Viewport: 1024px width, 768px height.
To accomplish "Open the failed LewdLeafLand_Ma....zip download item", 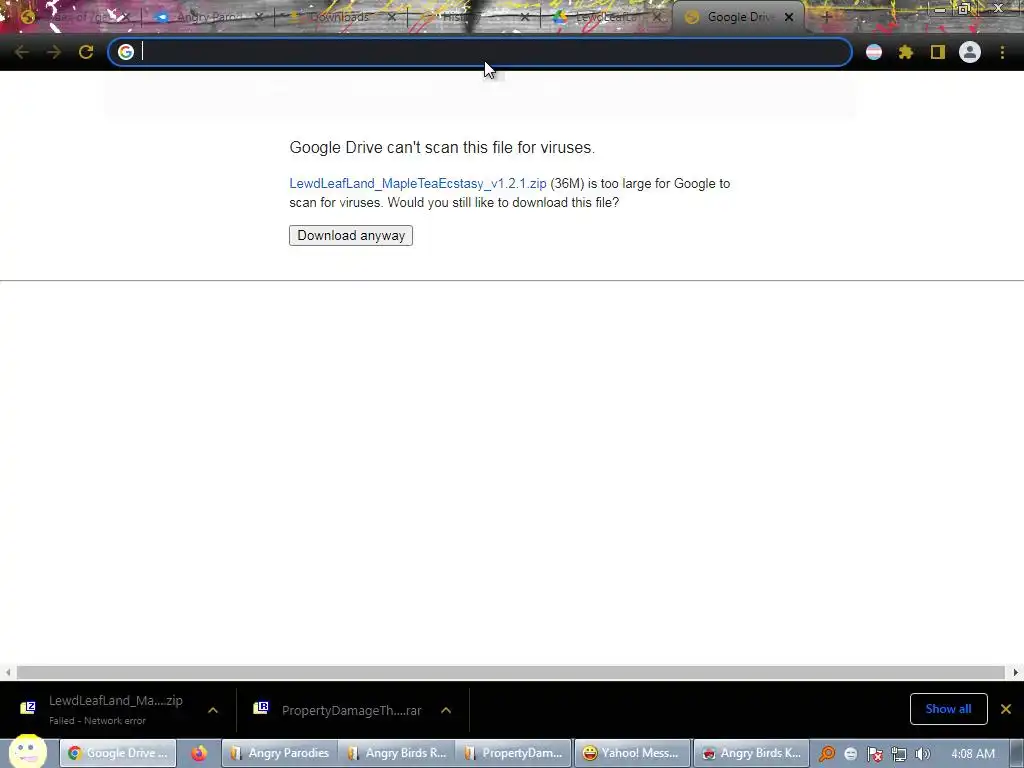I will coord(116,709).
